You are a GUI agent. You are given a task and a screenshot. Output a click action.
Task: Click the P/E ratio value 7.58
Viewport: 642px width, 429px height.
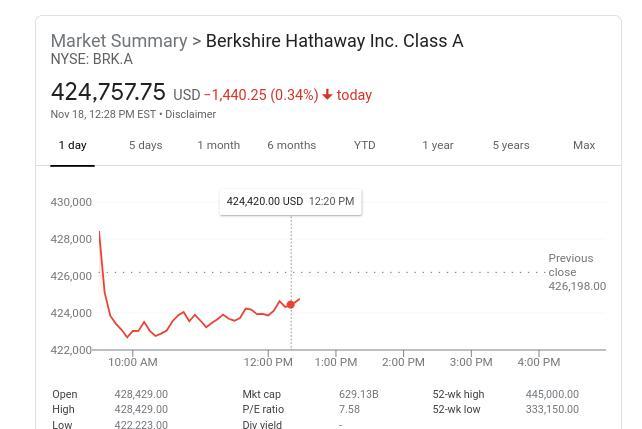coord(349,409)
